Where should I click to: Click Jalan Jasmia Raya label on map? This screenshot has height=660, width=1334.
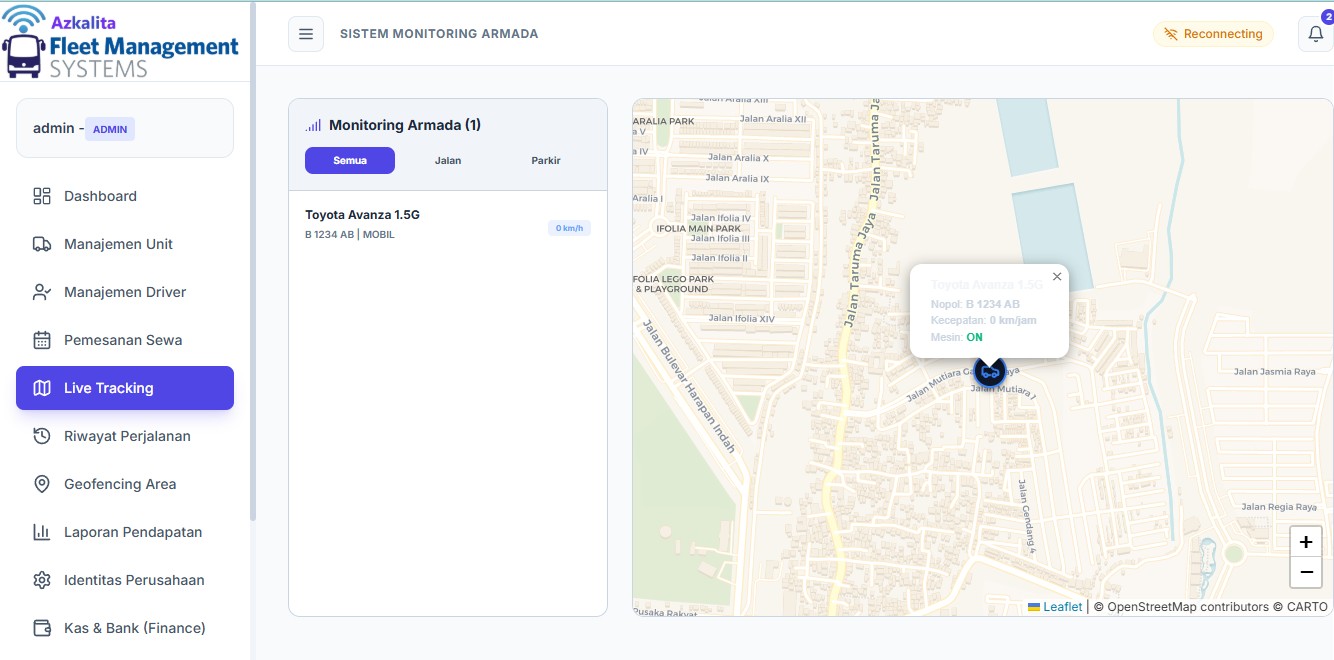point(1275,371)
